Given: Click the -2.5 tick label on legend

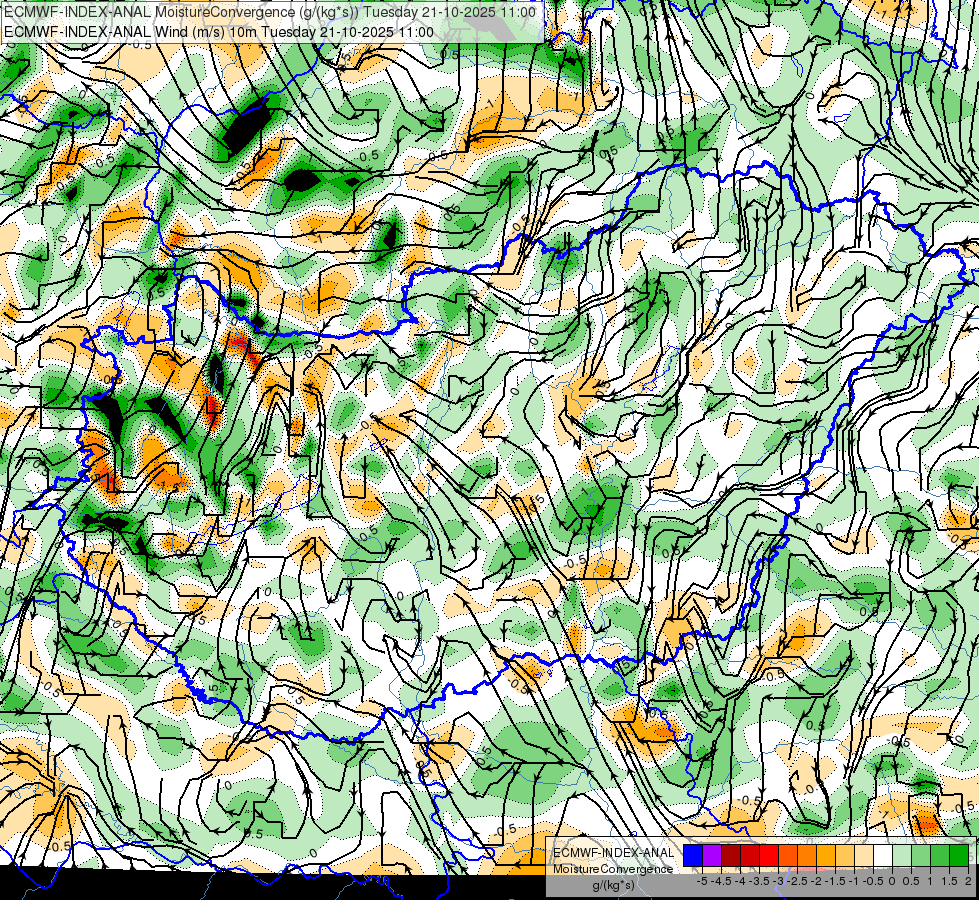Looking at the screenshot, I should point(797,881).
